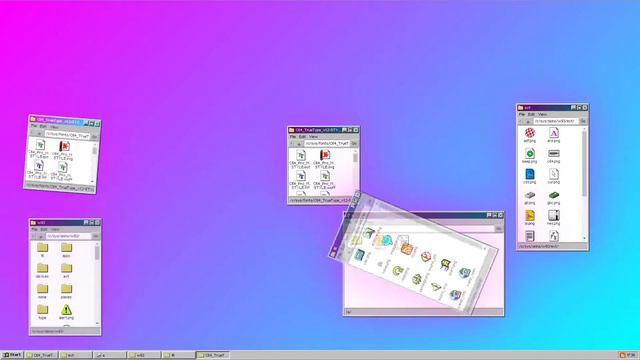Select the yellow script file icon in ext window
The height and width of the screenshot is (360, 640).
tap(530, 216)
